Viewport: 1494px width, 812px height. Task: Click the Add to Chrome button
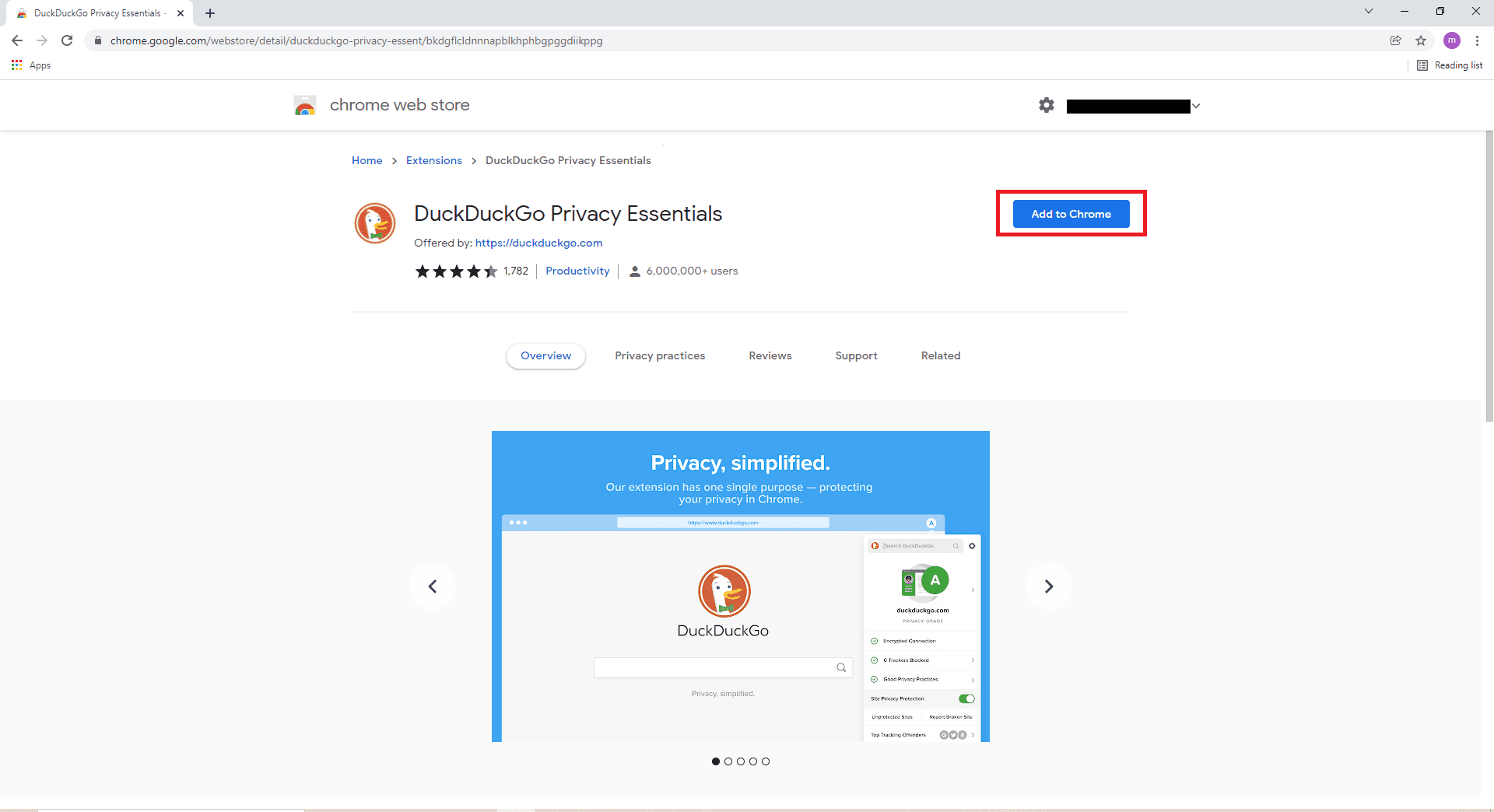pyautogui.click(x=1071, y=214)
